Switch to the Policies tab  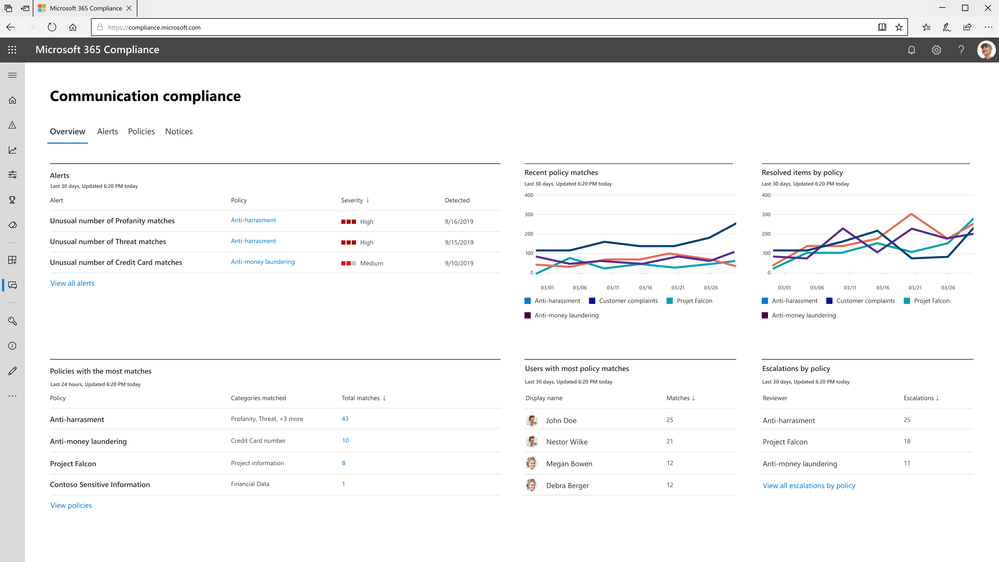tap(141, 131)
